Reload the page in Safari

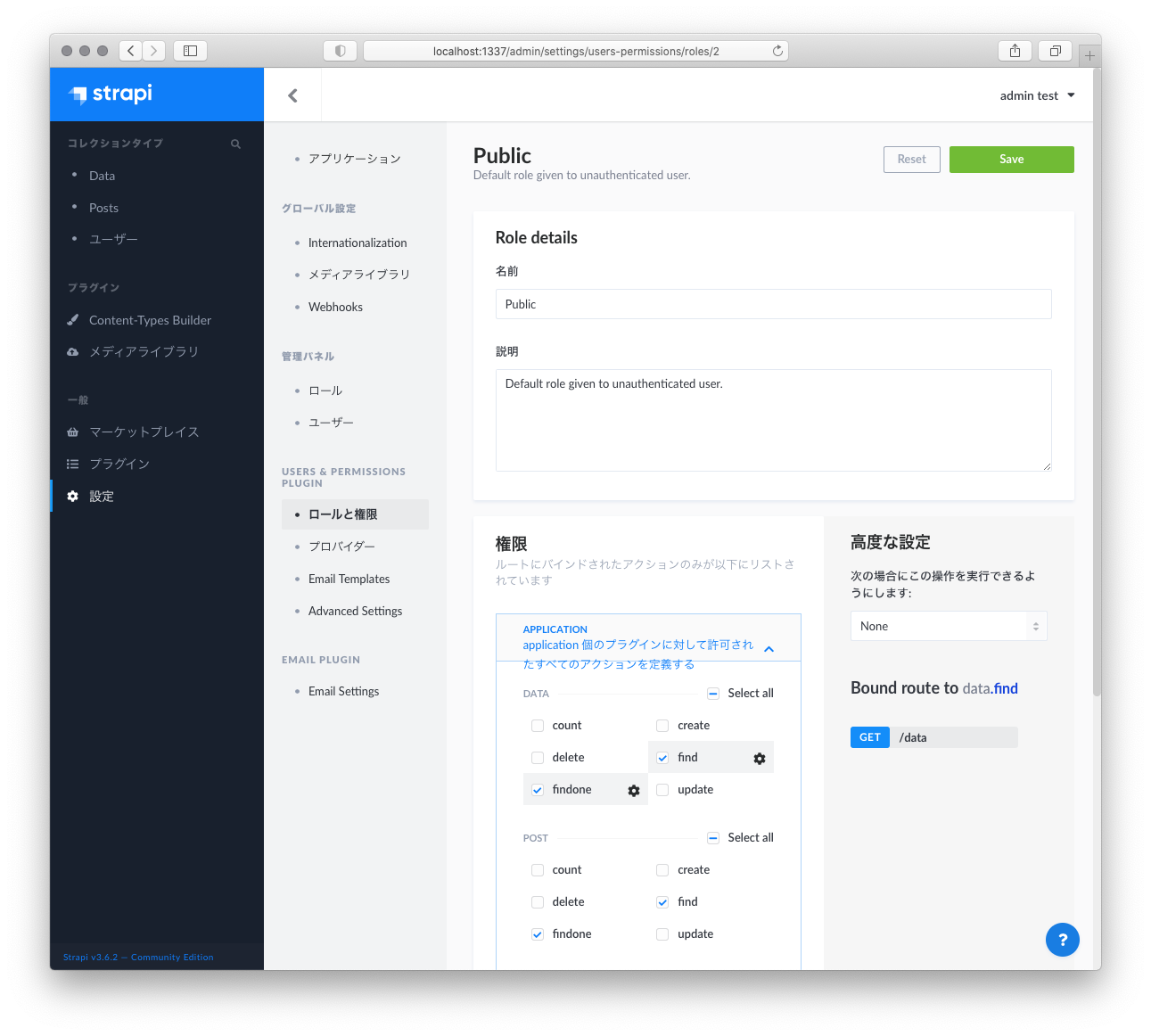[x=777, y=51]
